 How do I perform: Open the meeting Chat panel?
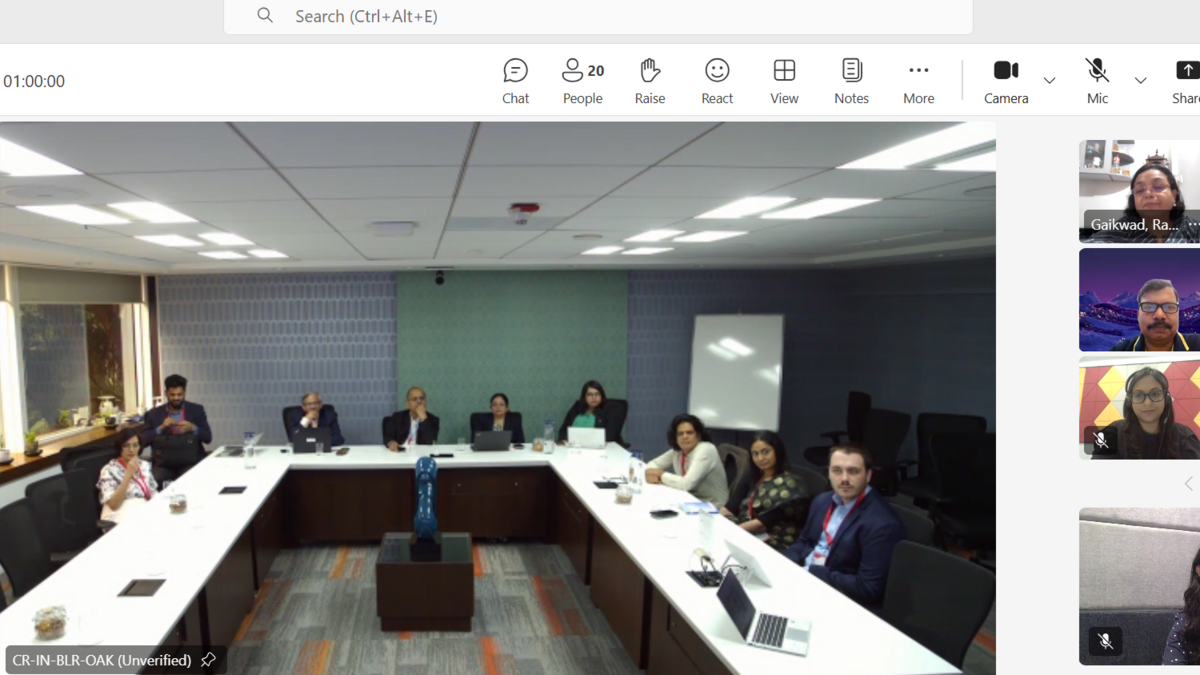[515, 81]
